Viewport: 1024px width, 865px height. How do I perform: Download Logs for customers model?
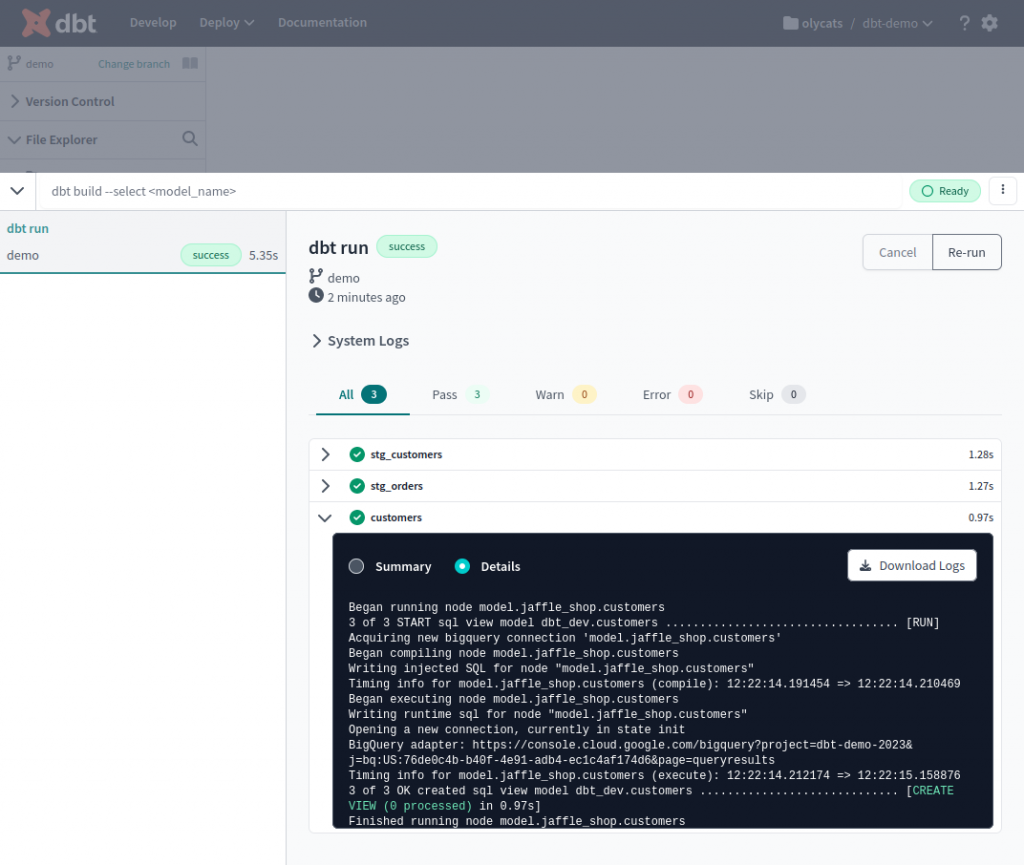point(912,565)
